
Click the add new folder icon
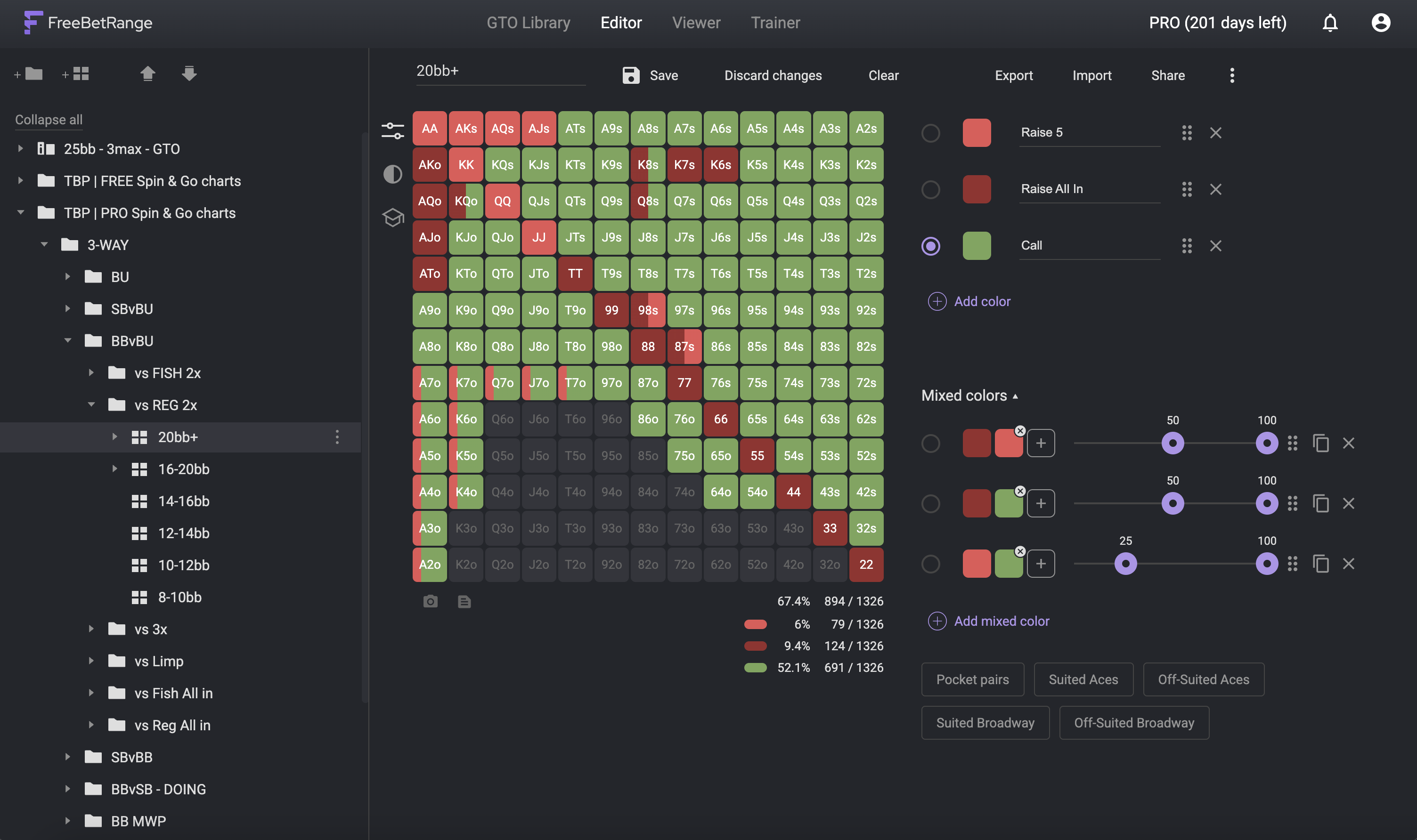coord(28,73)
